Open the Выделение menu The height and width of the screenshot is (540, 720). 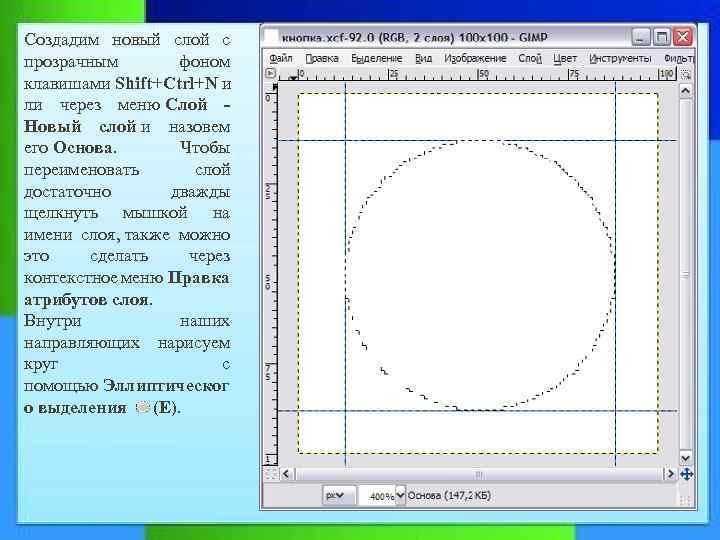coord(377,58)
